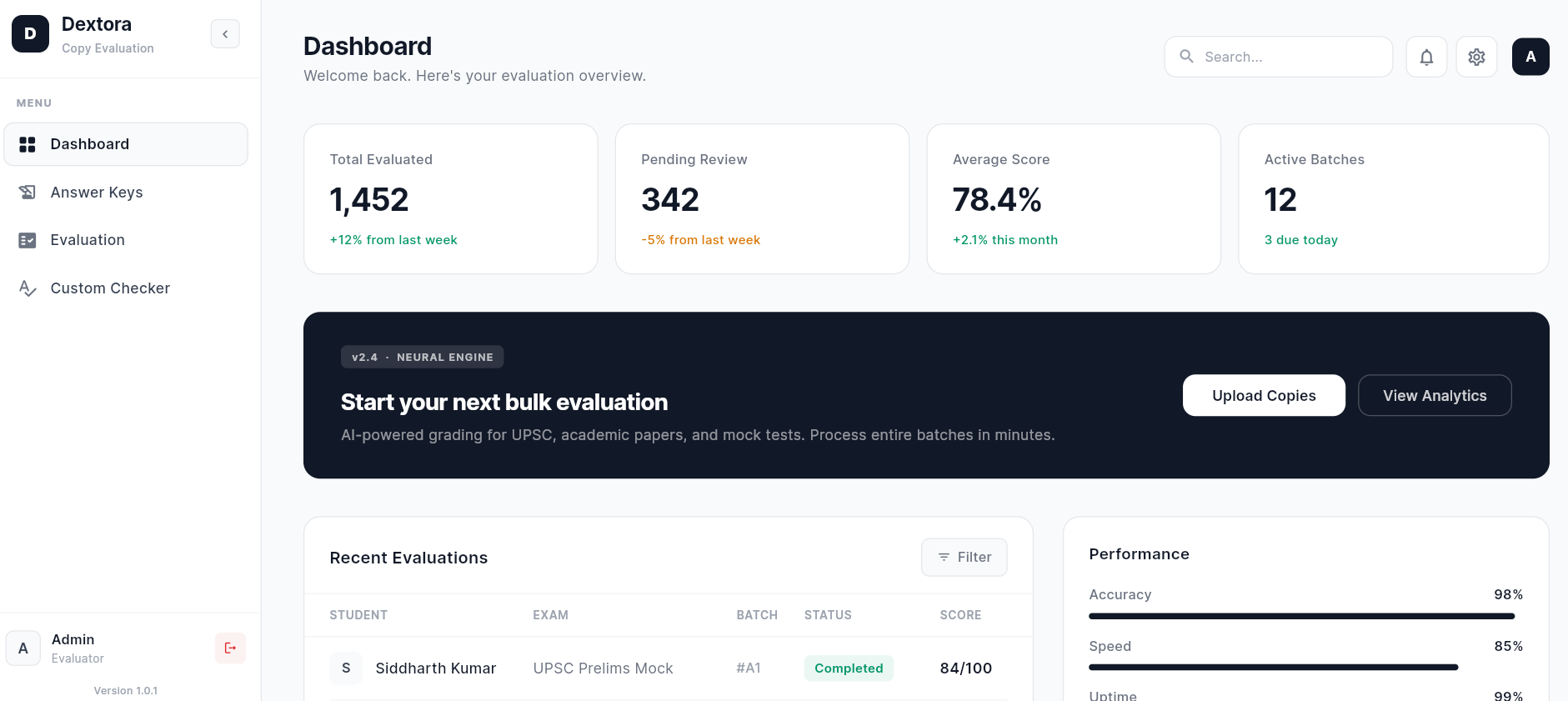1568x701 pixels.
Task: Focus the Search input field
Action: (1278, 57)
